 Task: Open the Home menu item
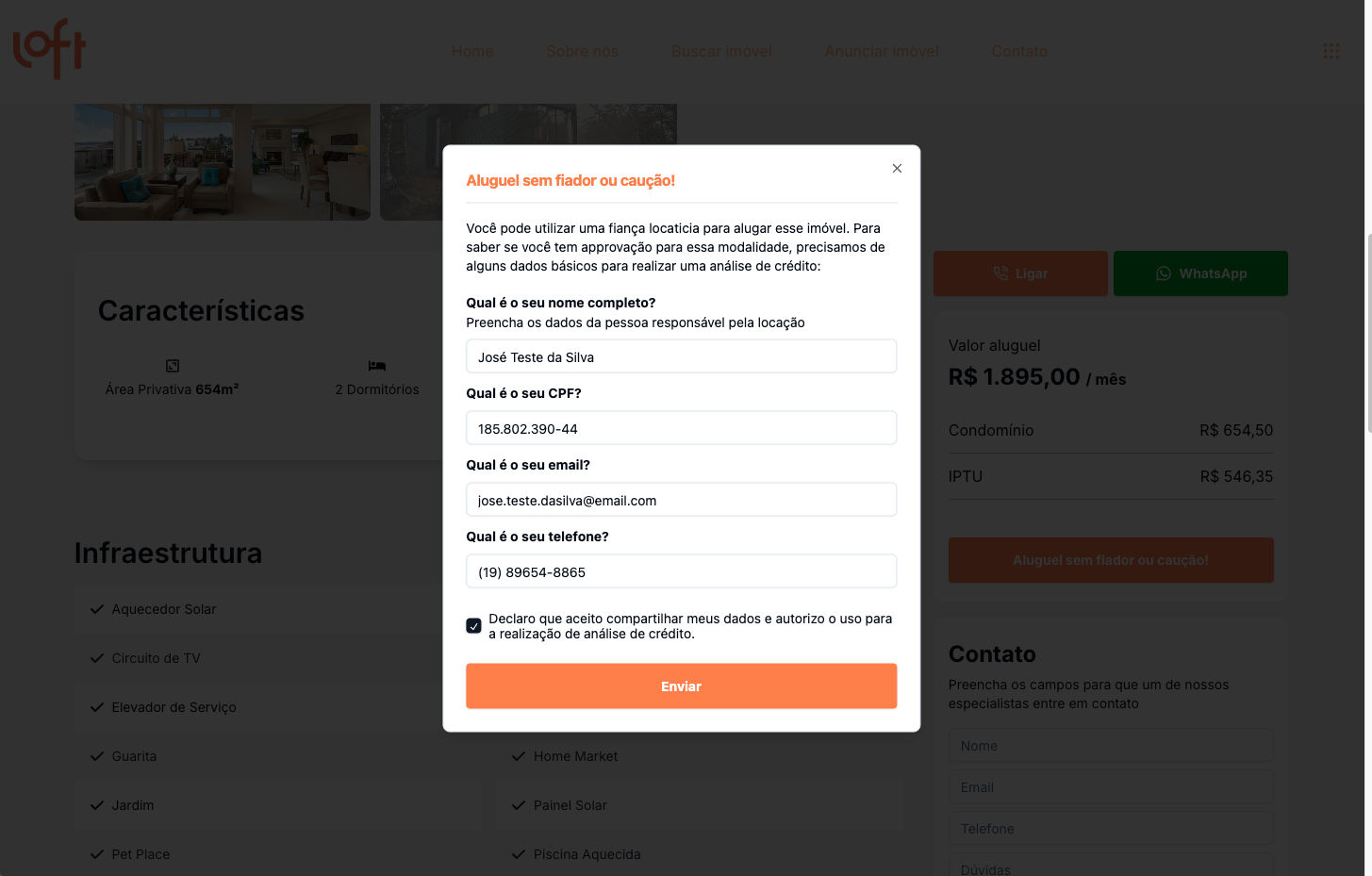point(472,52)
